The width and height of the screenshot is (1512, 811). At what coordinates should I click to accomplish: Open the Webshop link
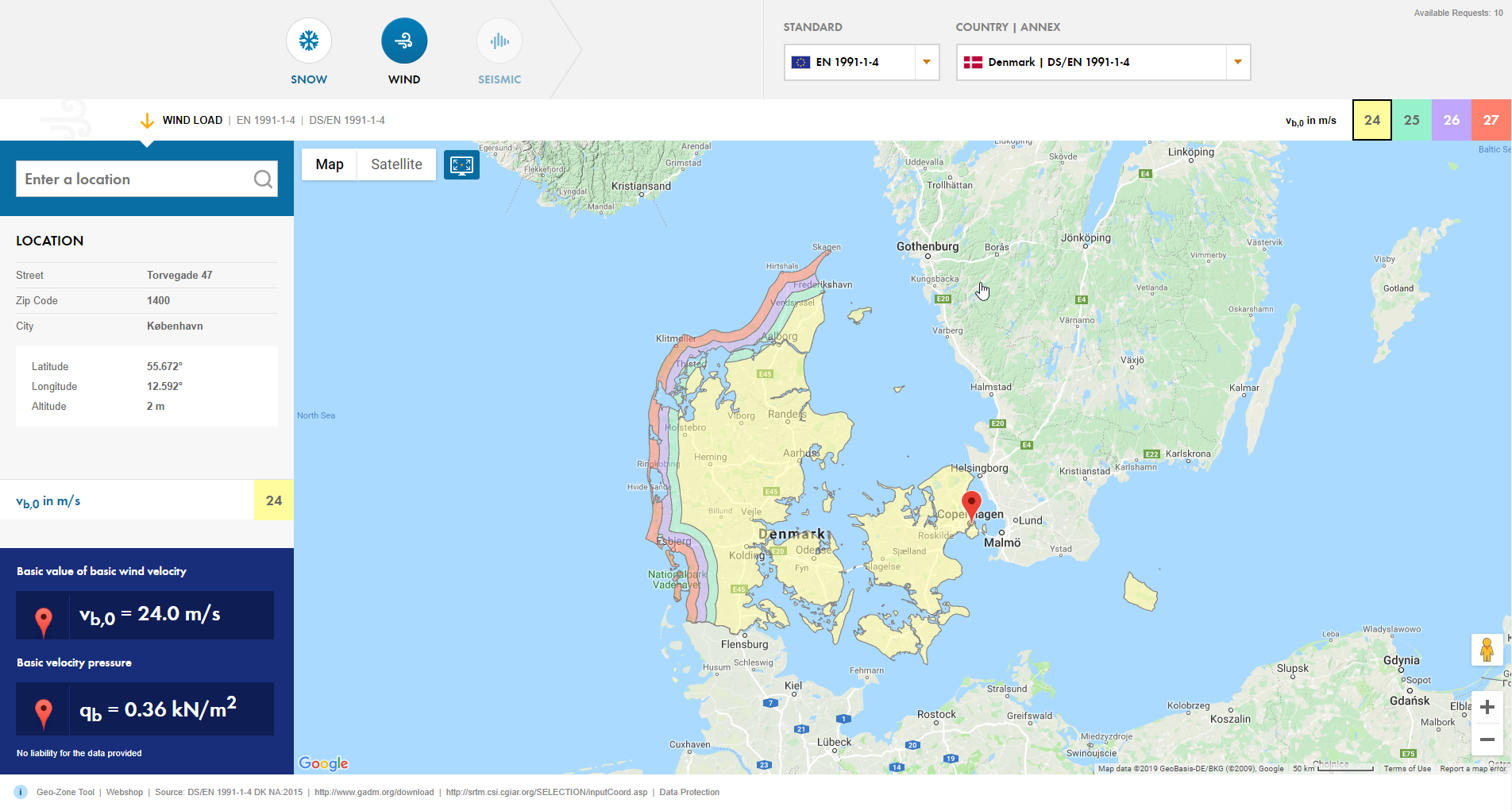[x=125, y=792]
